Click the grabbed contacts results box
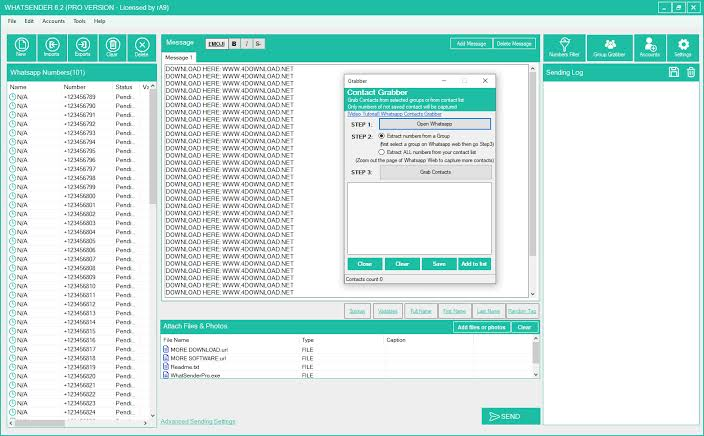This screenshot has width=704, height=436. tap(419, 218)
